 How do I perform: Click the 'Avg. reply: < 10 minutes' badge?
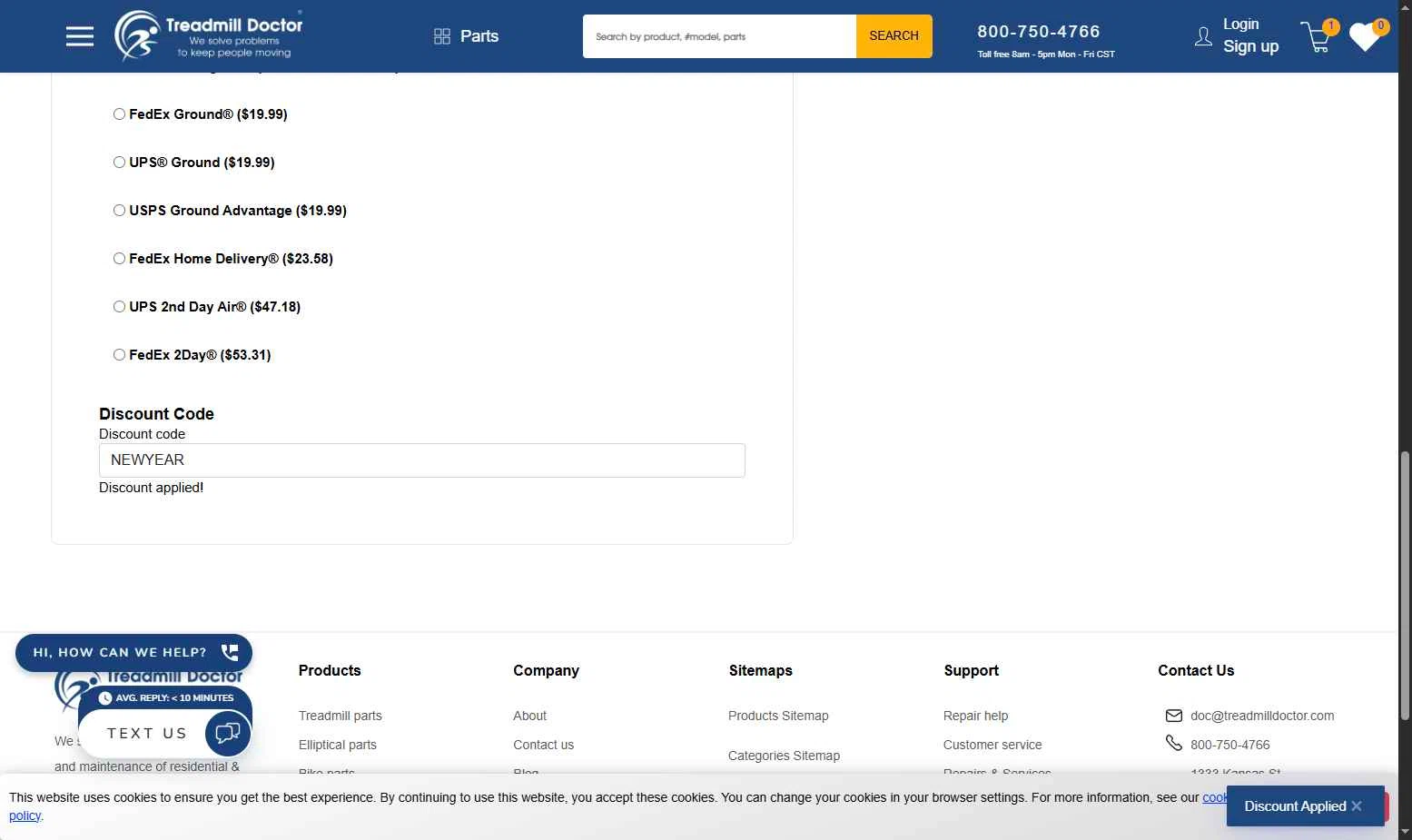(x=165, y=698)
